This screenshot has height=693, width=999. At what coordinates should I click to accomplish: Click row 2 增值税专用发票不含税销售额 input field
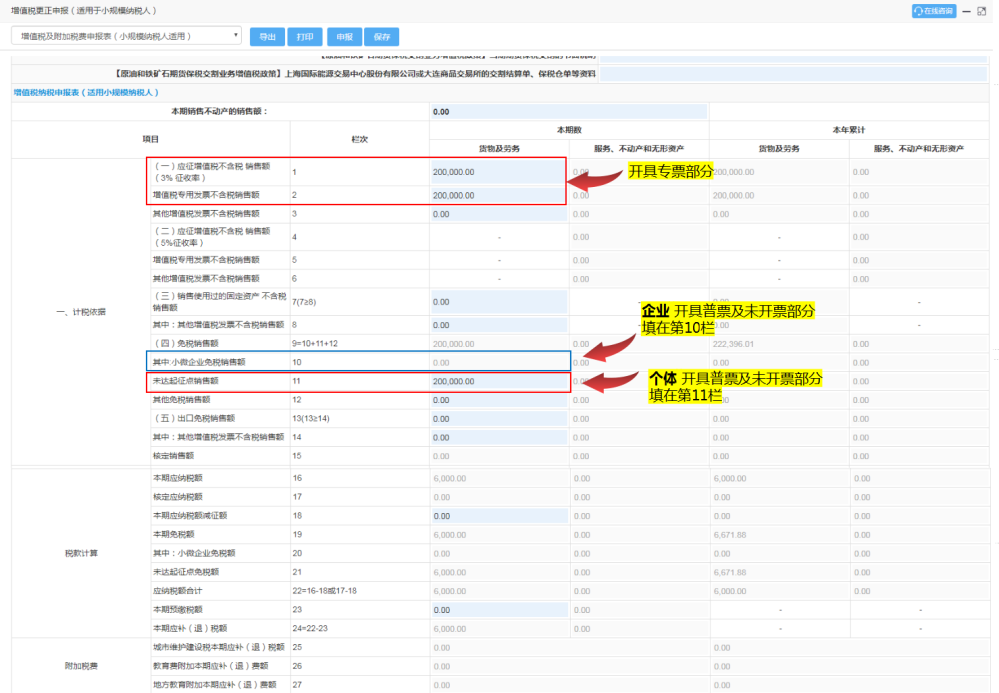pos(498,196)
